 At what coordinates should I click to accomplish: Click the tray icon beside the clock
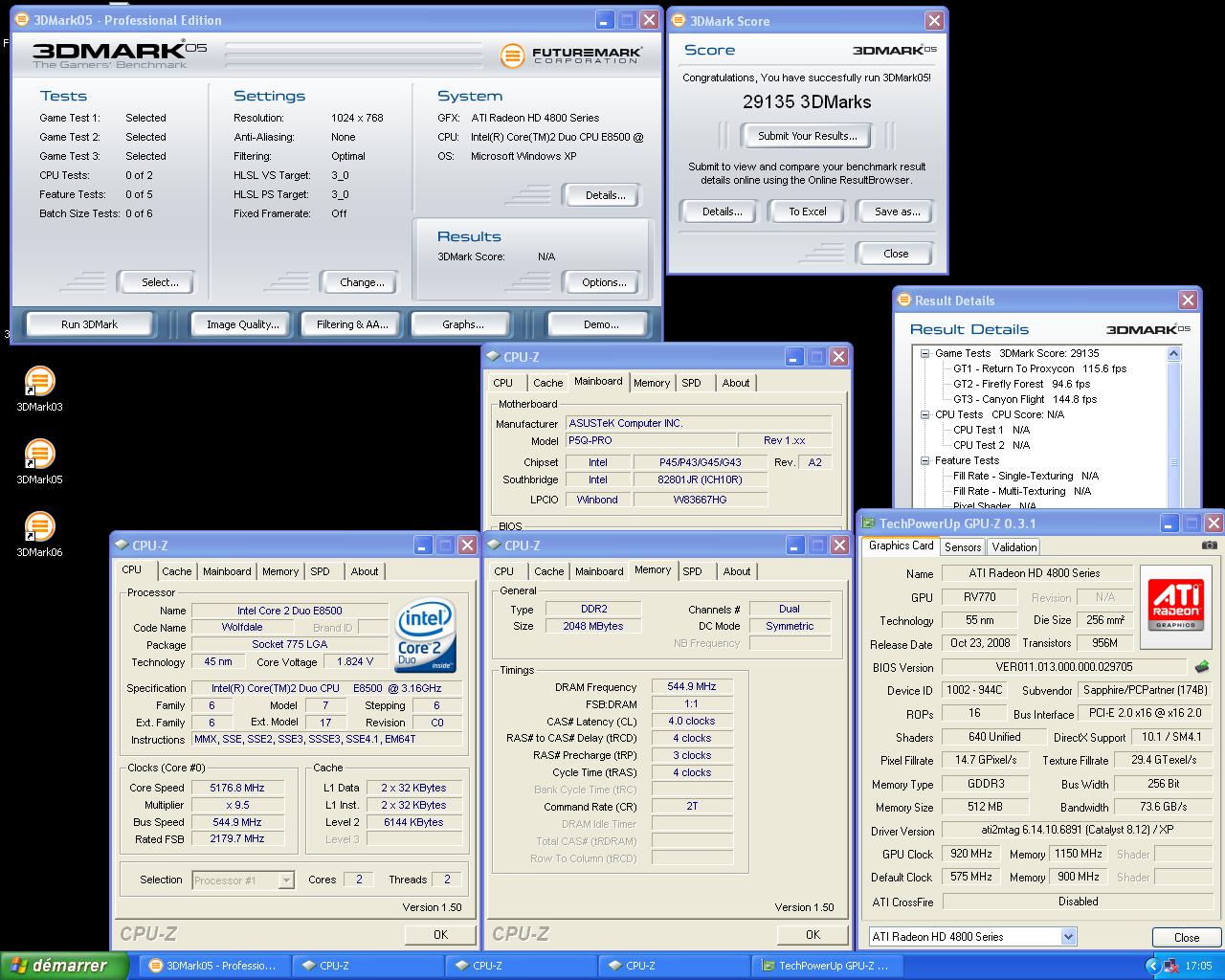(1171, 966)
